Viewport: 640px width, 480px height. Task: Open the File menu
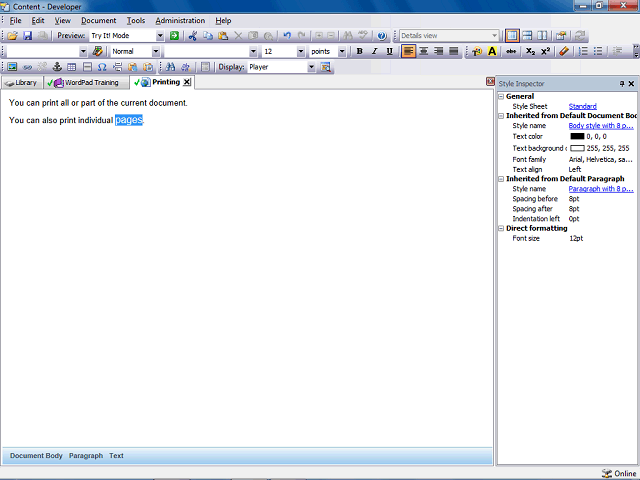(16, 20)
